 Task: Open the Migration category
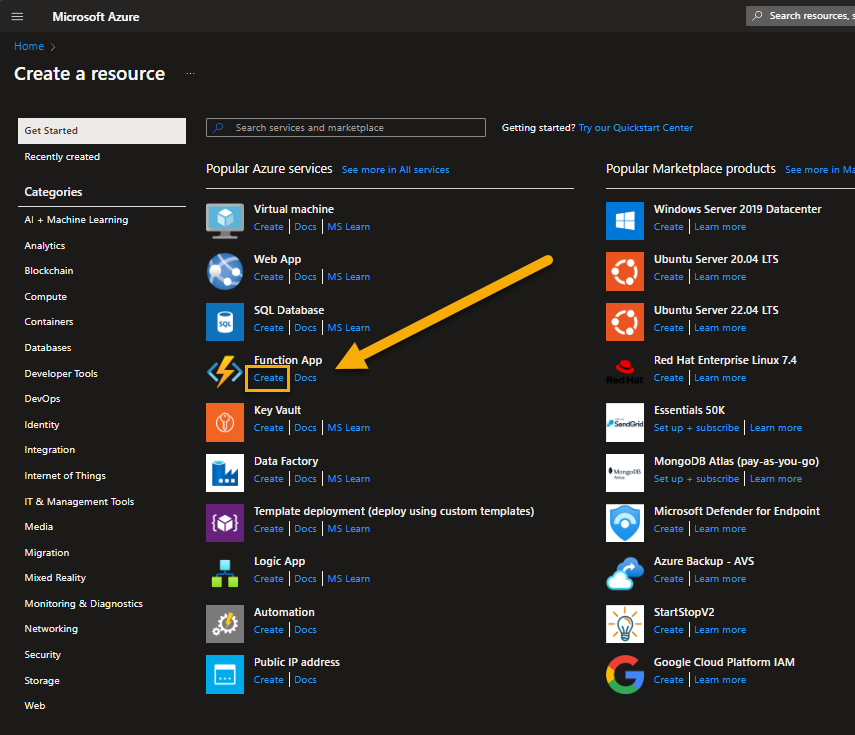point(46,553)
